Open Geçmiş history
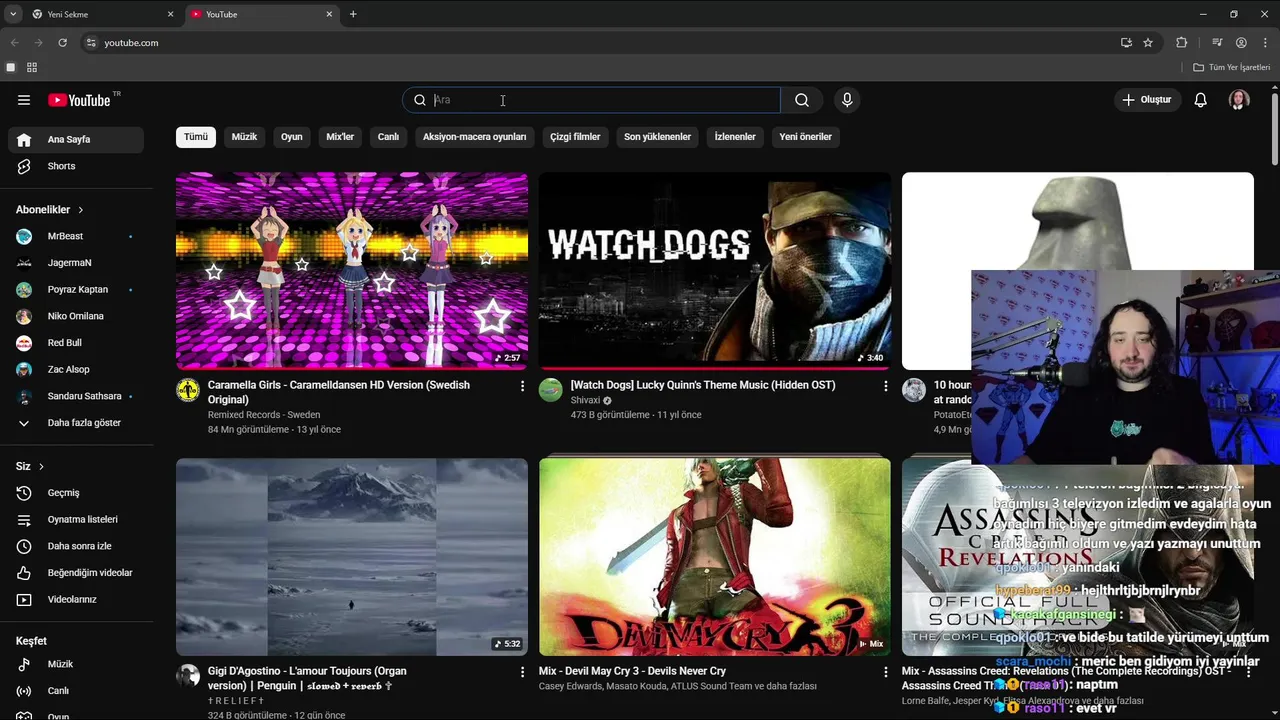Viewport: 1280px width, 720px height. [76, 493]
